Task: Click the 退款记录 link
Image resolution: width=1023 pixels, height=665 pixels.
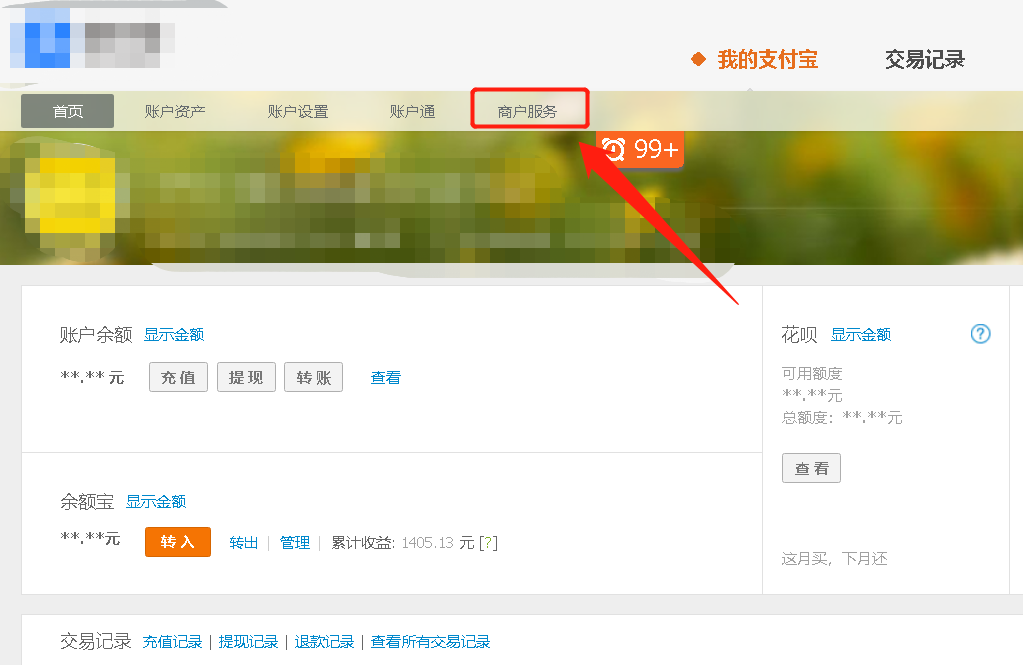Action: pos(324,643)
